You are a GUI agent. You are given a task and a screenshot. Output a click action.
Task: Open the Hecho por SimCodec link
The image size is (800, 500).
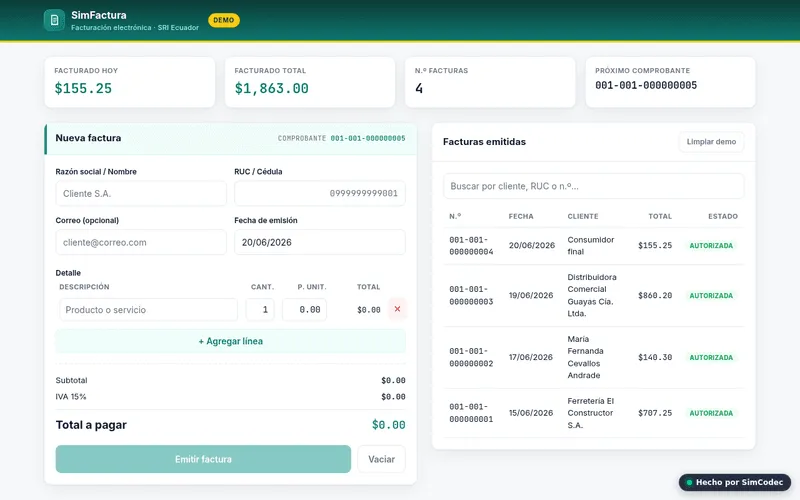pyautogui.click(x=735, y=482)
